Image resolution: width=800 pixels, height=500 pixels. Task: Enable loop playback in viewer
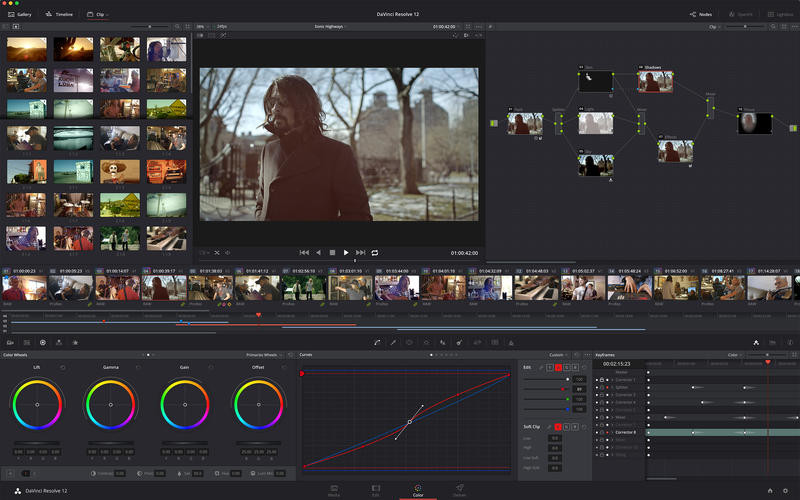pyautogui.click(x=375, y=253)
